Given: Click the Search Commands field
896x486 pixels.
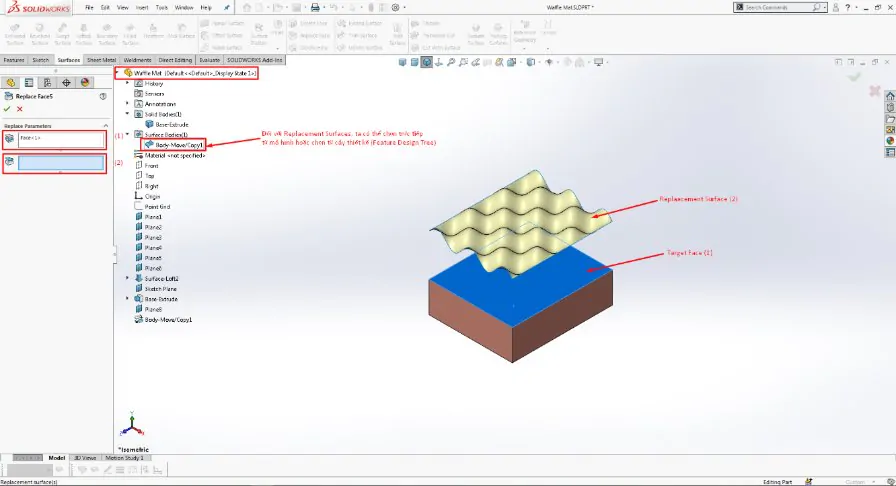Looking at the screenshot, I should pos(780,7).
